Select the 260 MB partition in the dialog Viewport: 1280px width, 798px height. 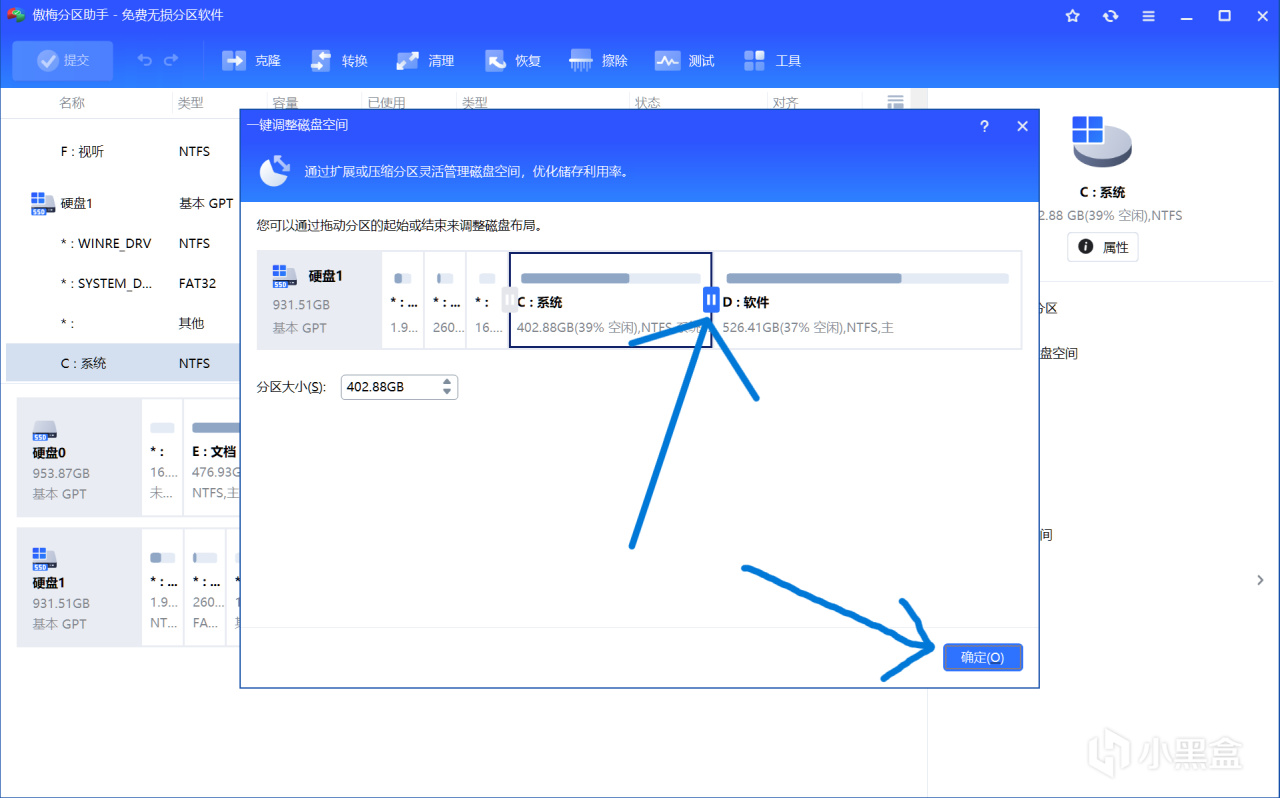coord(445,300)
